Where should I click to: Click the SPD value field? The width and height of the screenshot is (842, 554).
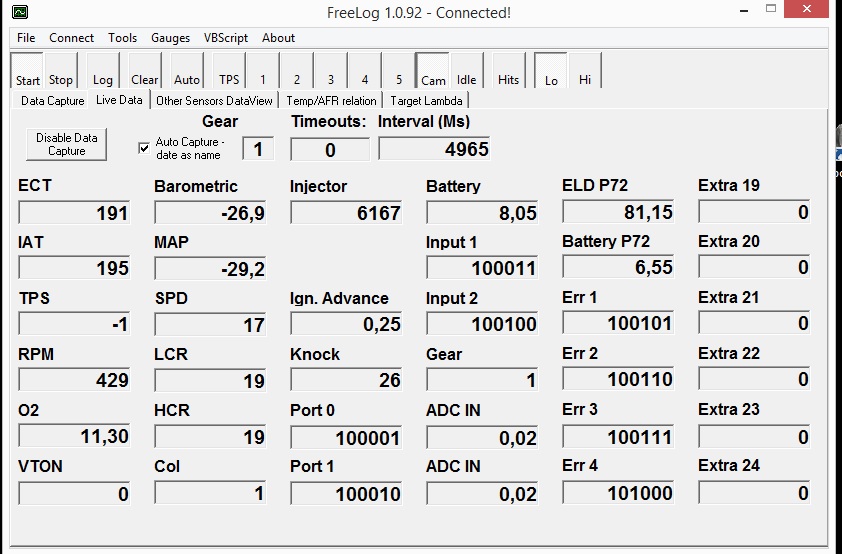pyautogui.click(x=210, y=324)
